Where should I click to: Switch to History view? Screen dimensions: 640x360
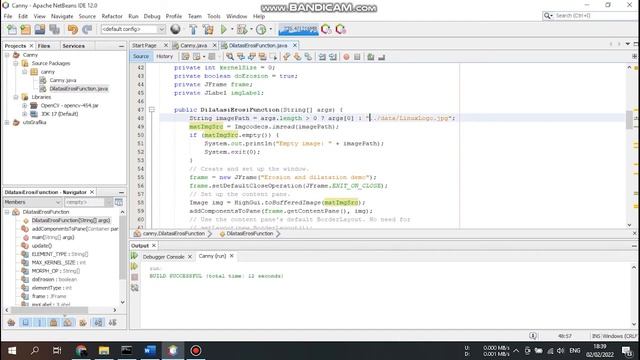point(164,56)
